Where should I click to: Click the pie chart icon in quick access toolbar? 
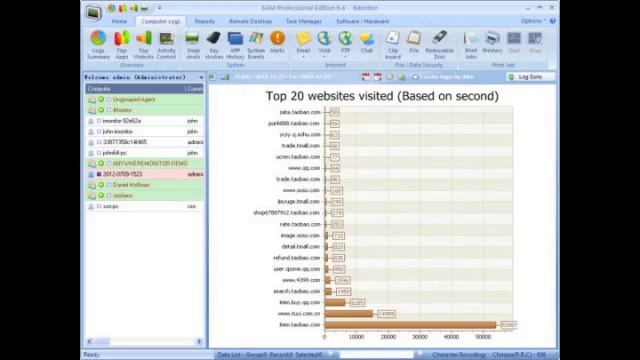pos(111,8)
